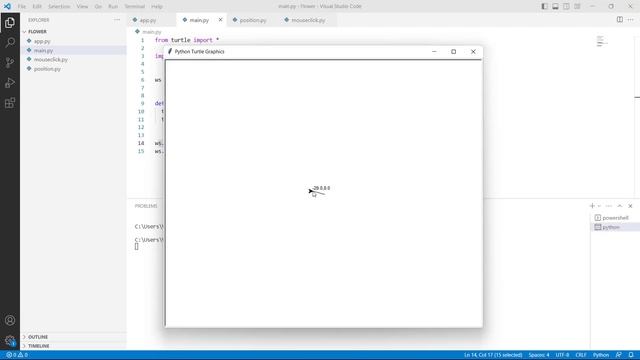This screenshot has width=640, height=360.
Task: Switch to the position.py editor tab
Action: 252,20
